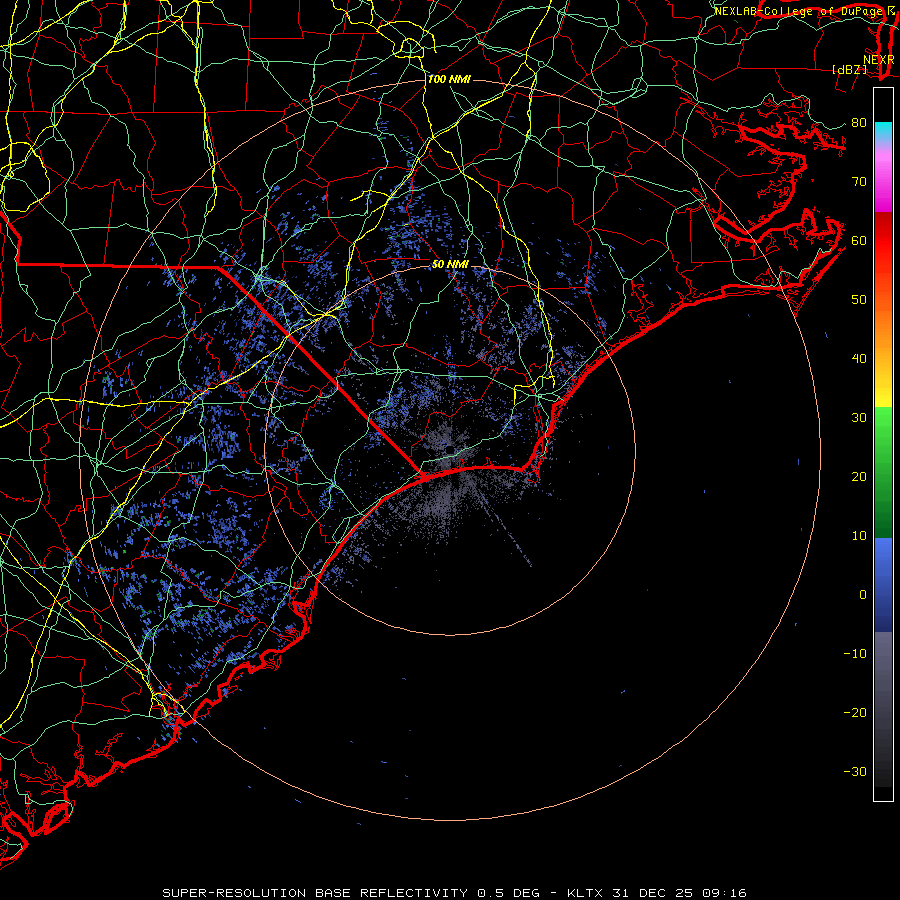The image size is (900, 900).
Task: Click the "KLTX" station identifier
Action: (x=584, y=893)
